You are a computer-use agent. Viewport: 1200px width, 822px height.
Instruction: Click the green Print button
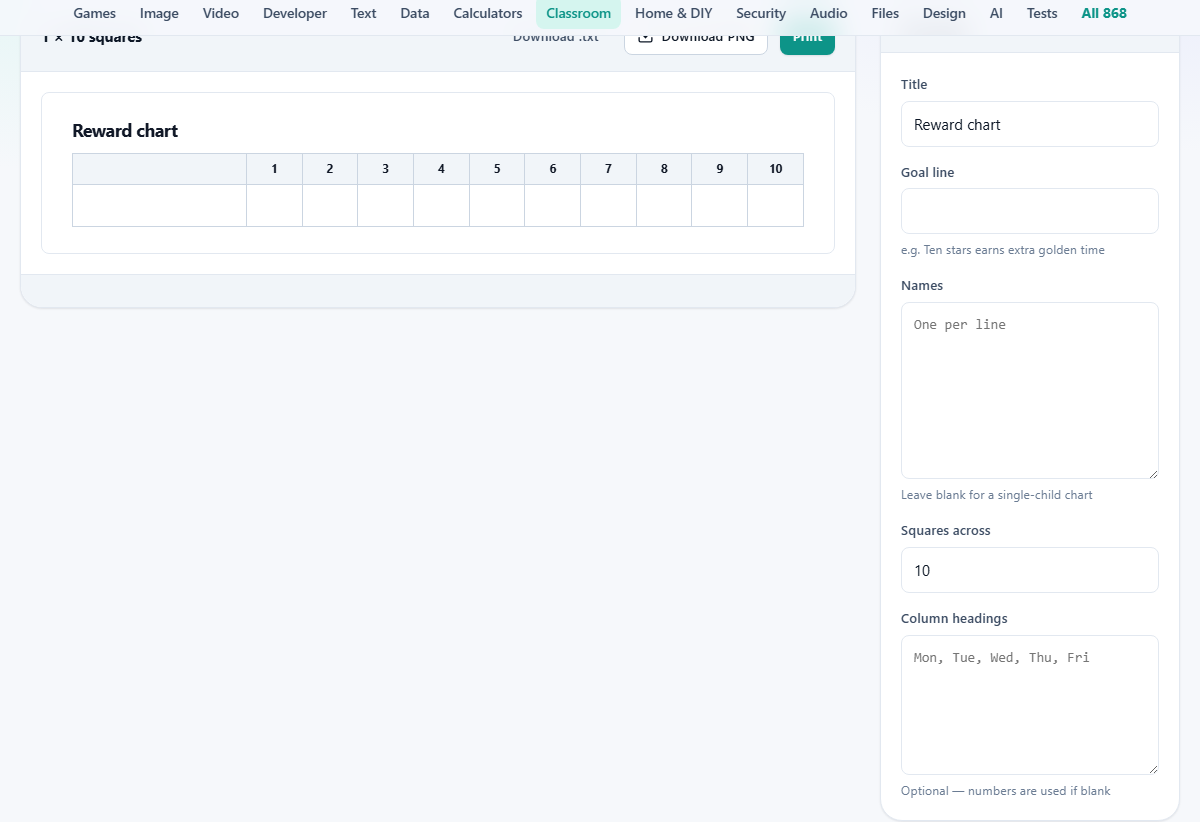[807, 40]
